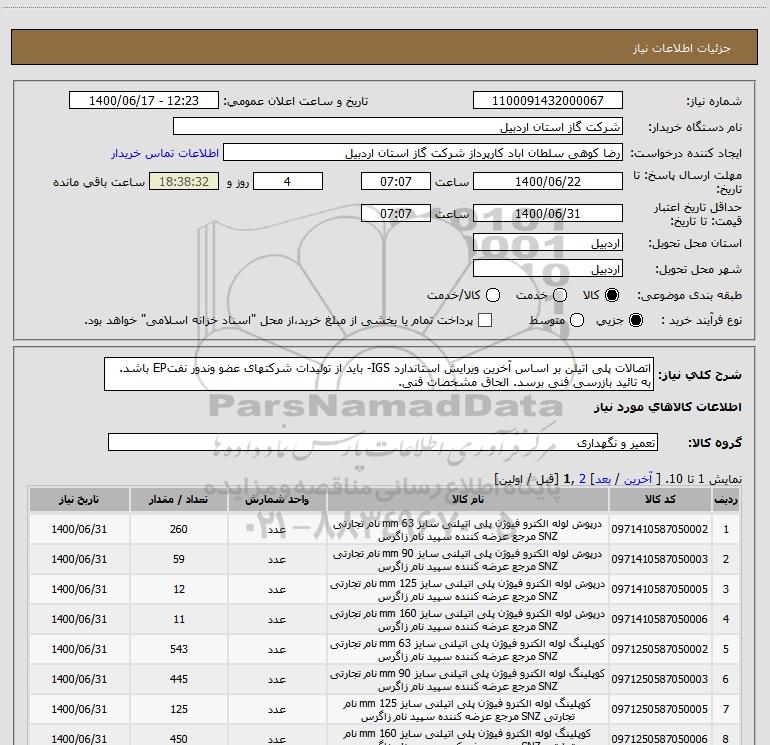The height and width of the screenshot is (745, 770).
Task: Click the استان محل تحویل field
Action: click(x=548, y=243)
